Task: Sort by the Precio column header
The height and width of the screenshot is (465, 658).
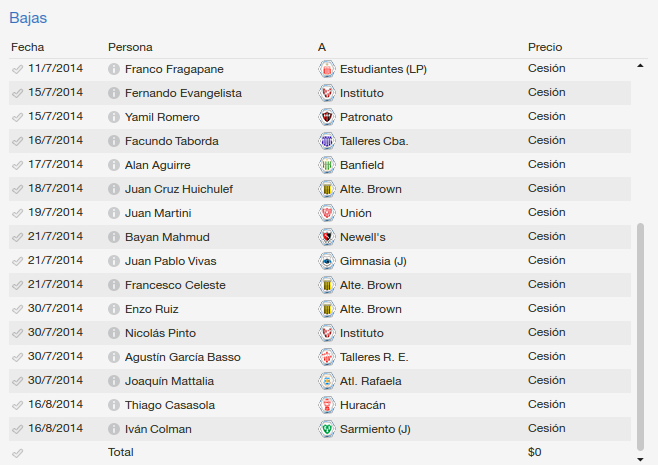Action: [545, 47]
